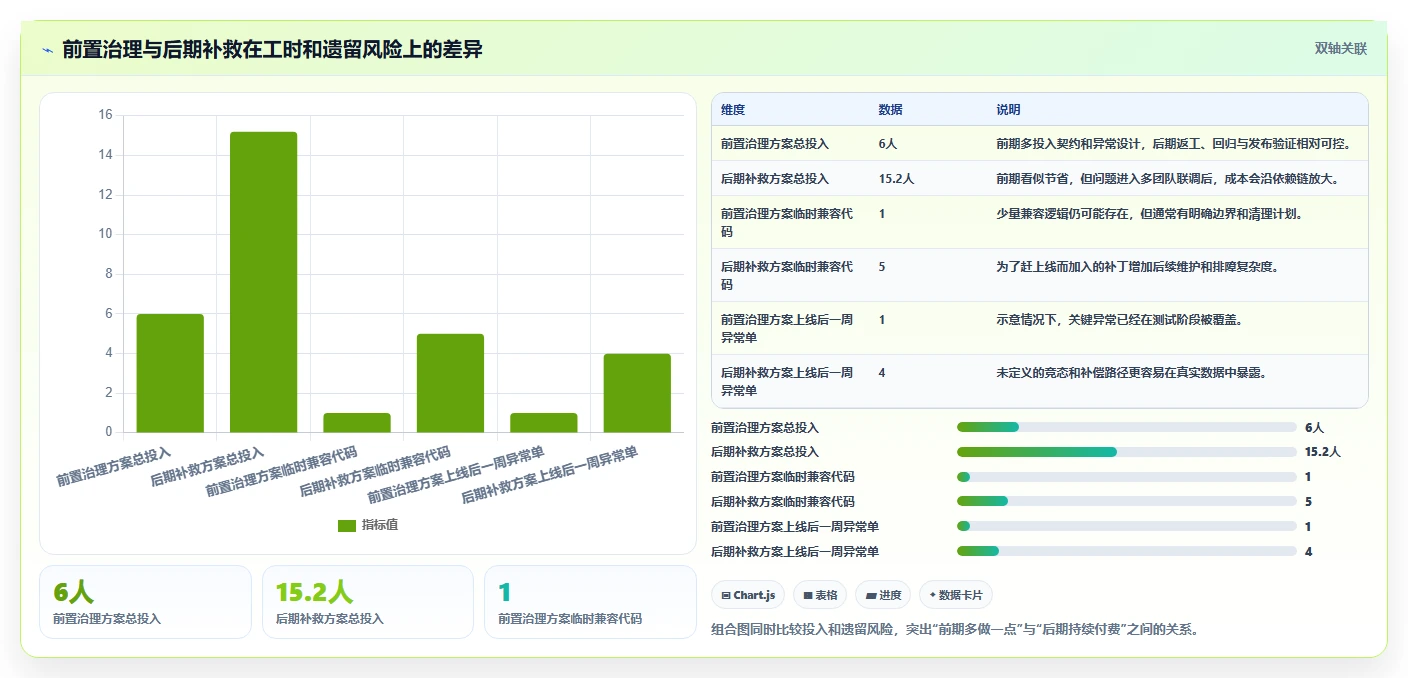Click description starting 前期看似节省
The width and height of the screenshot is (1408, 678).
[1167, 179]
